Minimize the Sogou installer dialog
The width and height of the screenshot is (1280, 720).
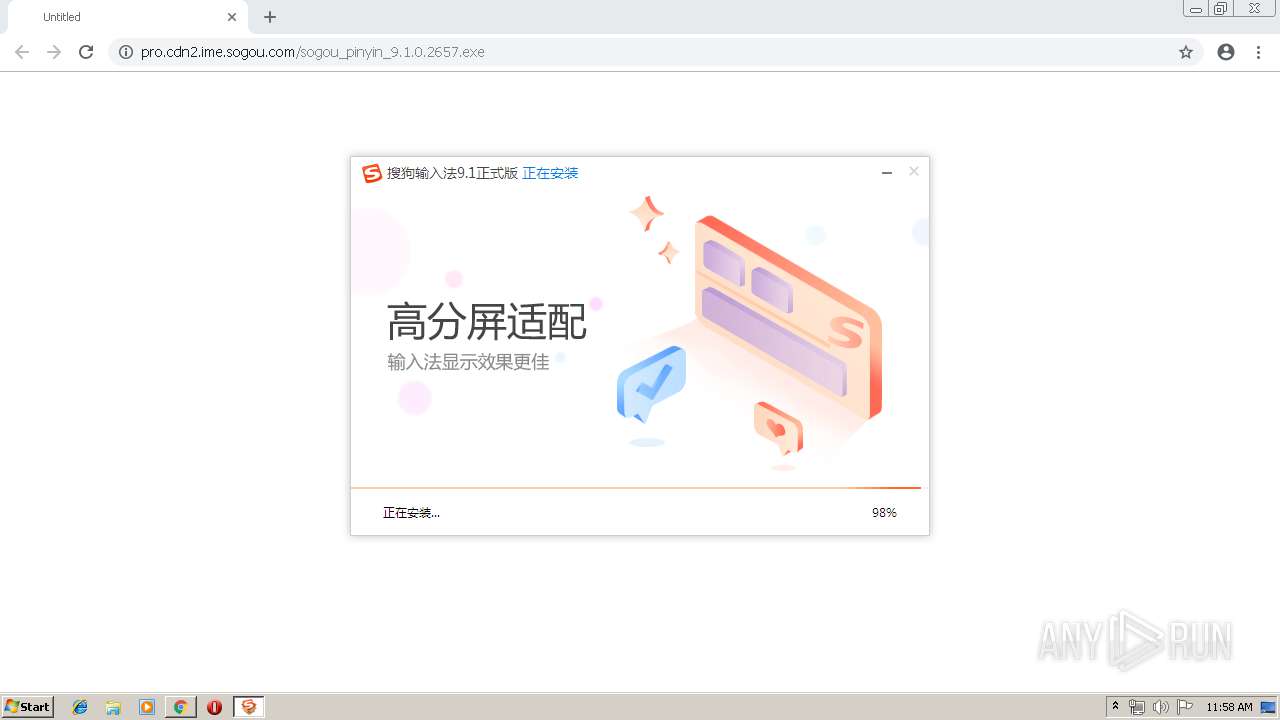click(886, 173)
